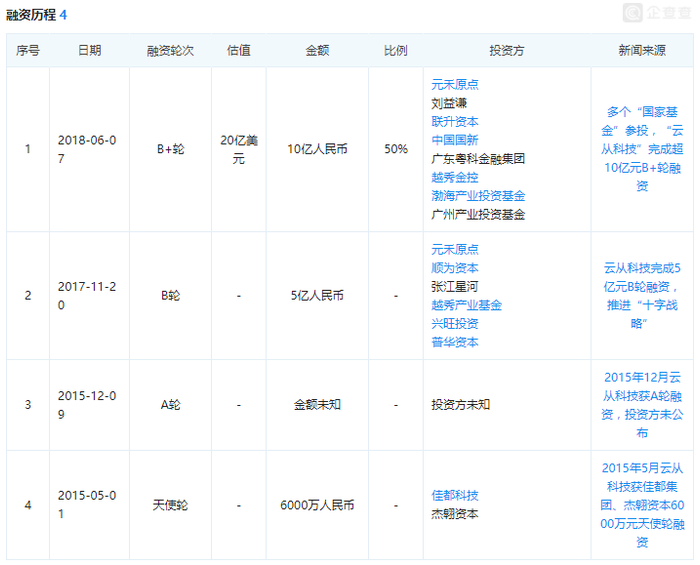Select the 广州产业投资基金 investor text
The image size is (700, 565).
tap(478, 215)
